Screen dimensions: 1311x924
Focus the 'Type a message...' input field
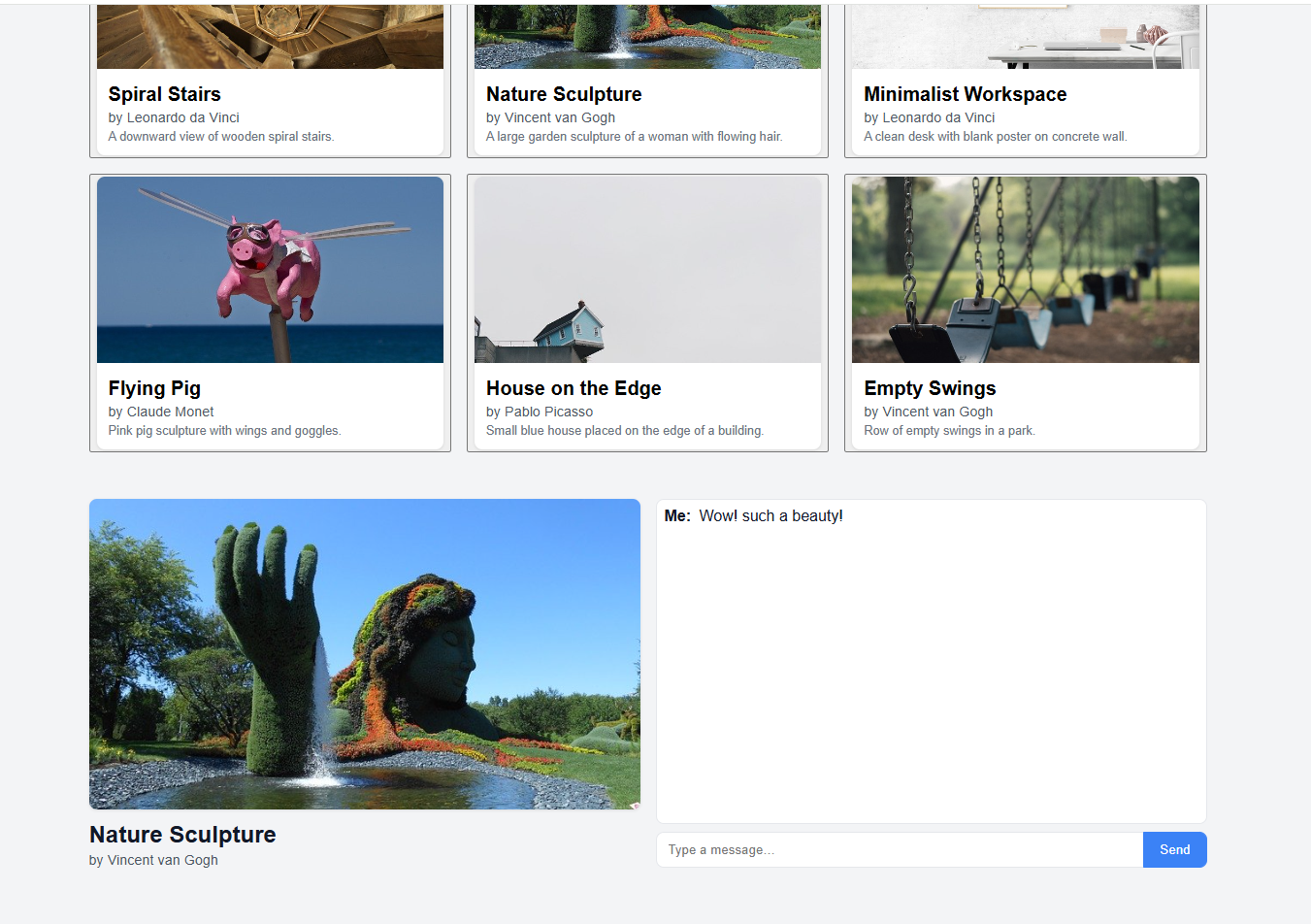899,849
